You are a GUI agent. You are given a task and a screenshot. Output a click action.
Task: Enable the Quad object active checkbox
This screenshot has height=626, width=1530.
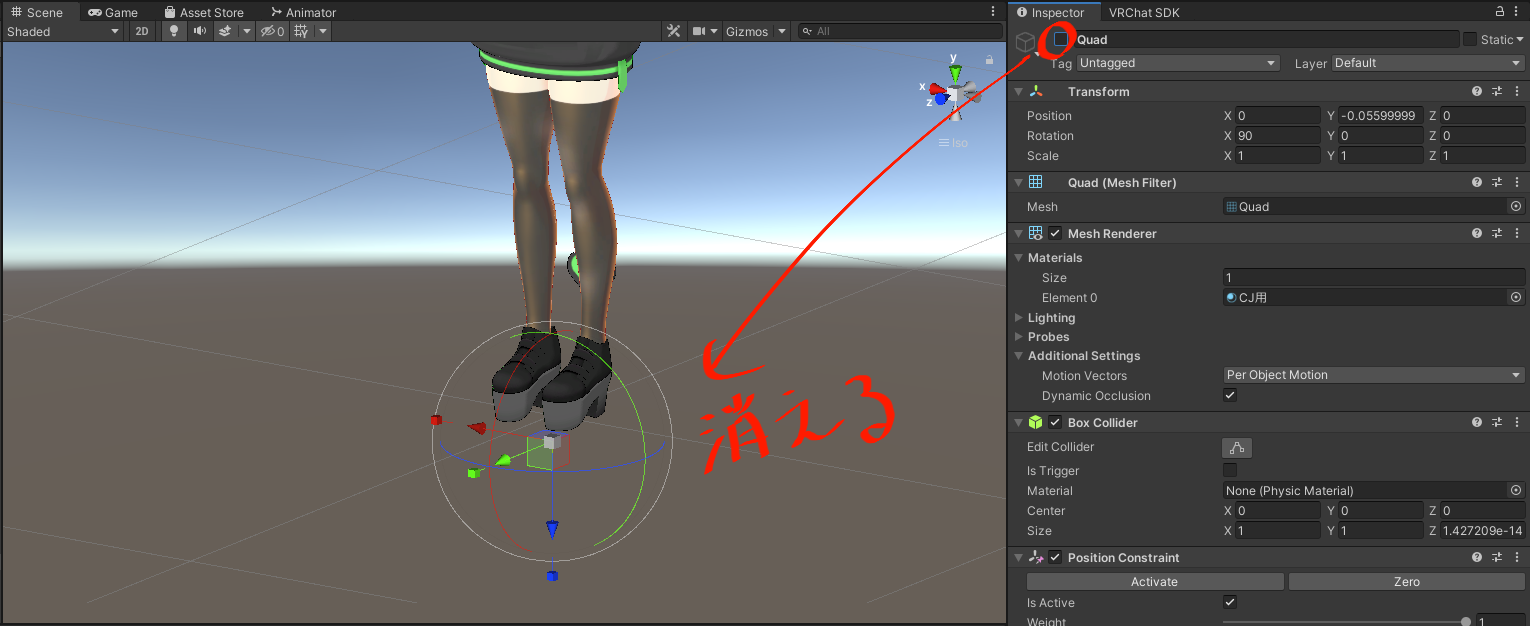1061,40
